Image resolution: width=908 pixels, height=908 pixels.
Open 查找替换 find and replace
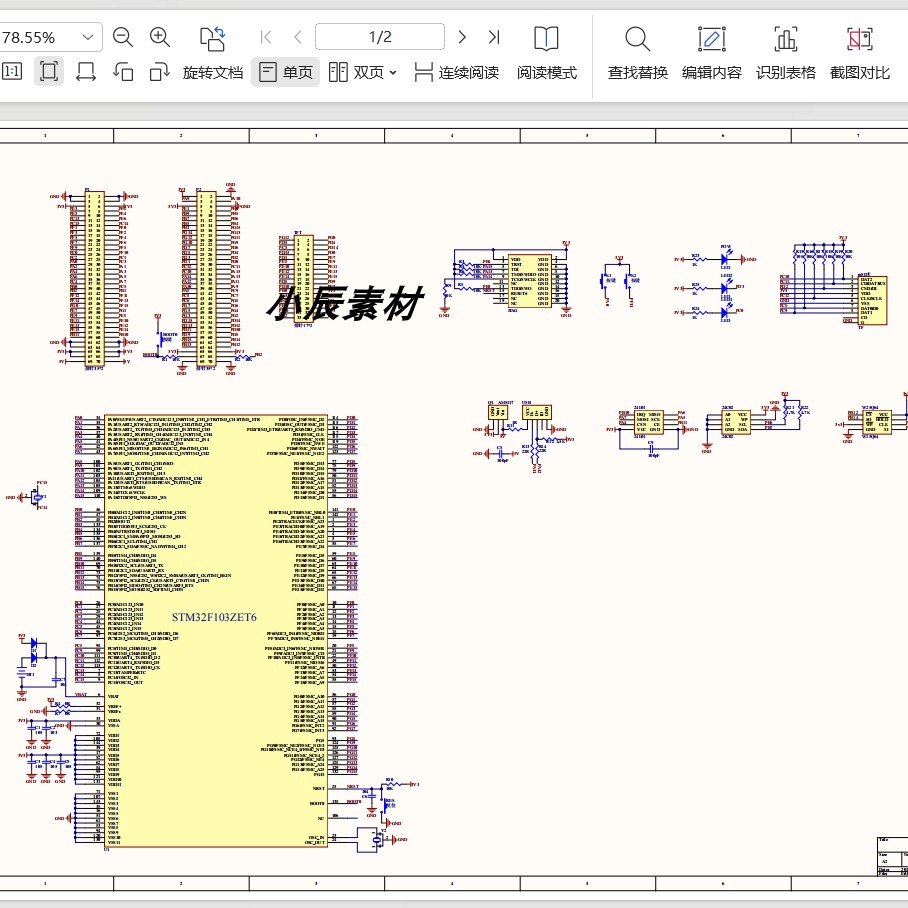638,54
